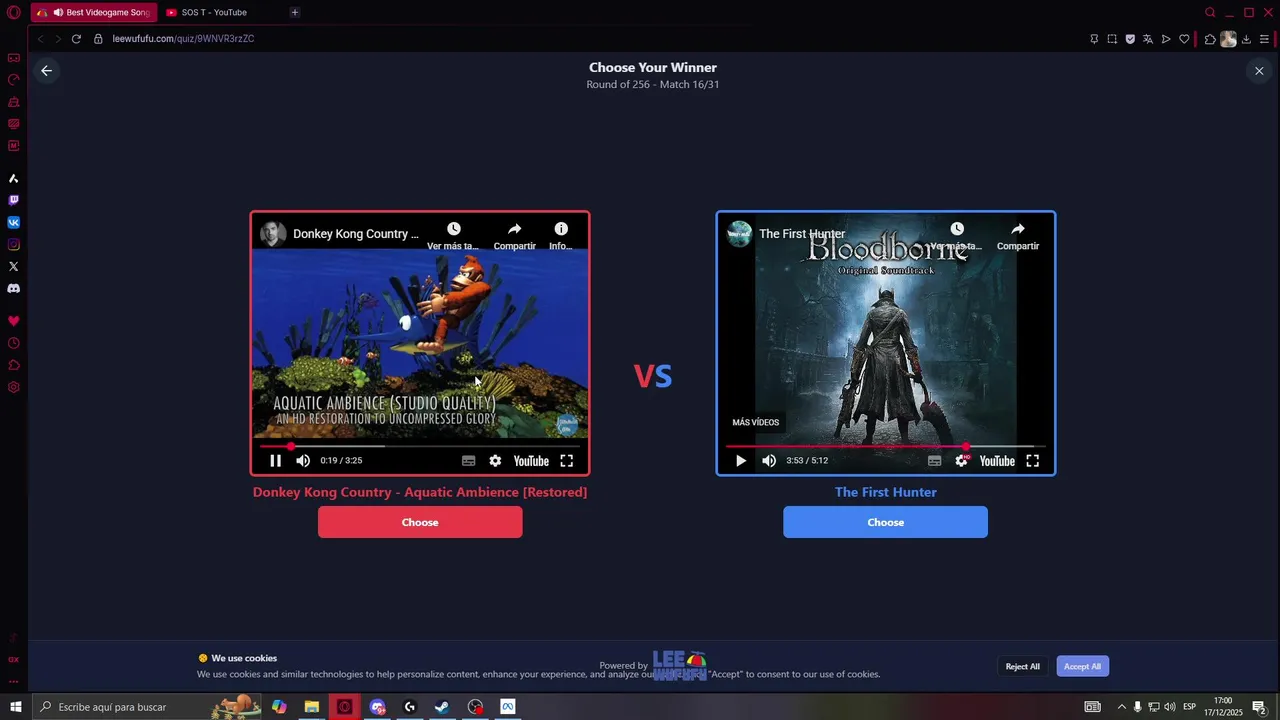Add page to bookmarks heart icon
The width and height of the screenshot is (1280, 720).
point(1184,39)
